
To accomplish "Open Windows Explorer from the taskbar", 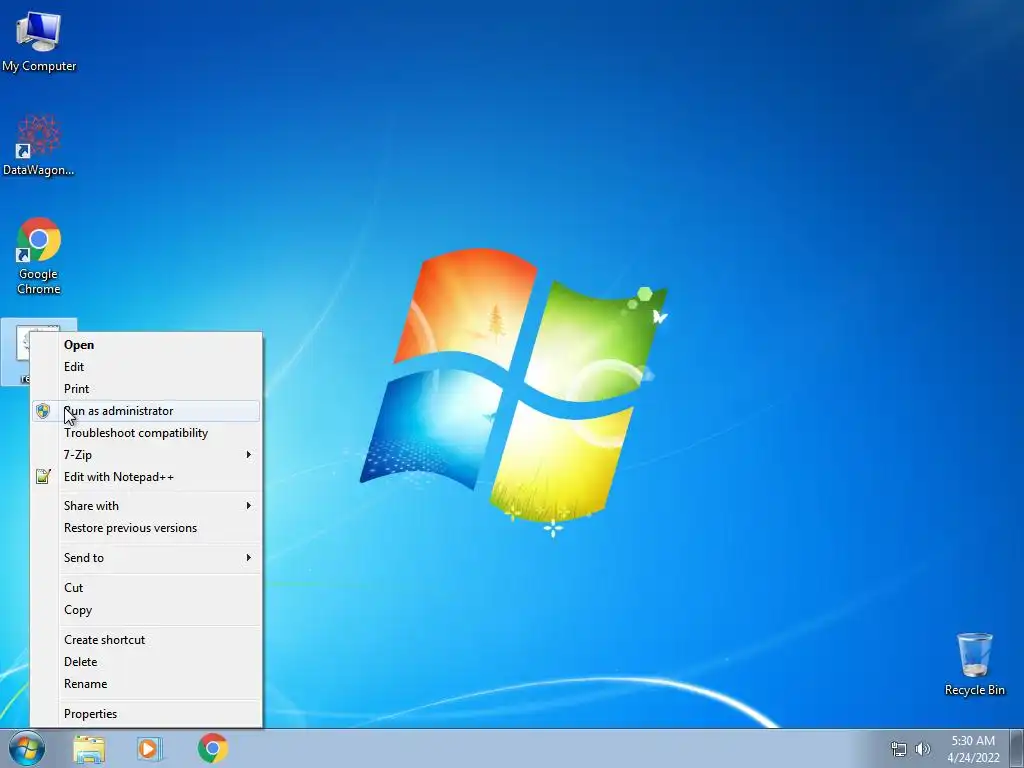I will pyautogui.click(x=89, y=749).
